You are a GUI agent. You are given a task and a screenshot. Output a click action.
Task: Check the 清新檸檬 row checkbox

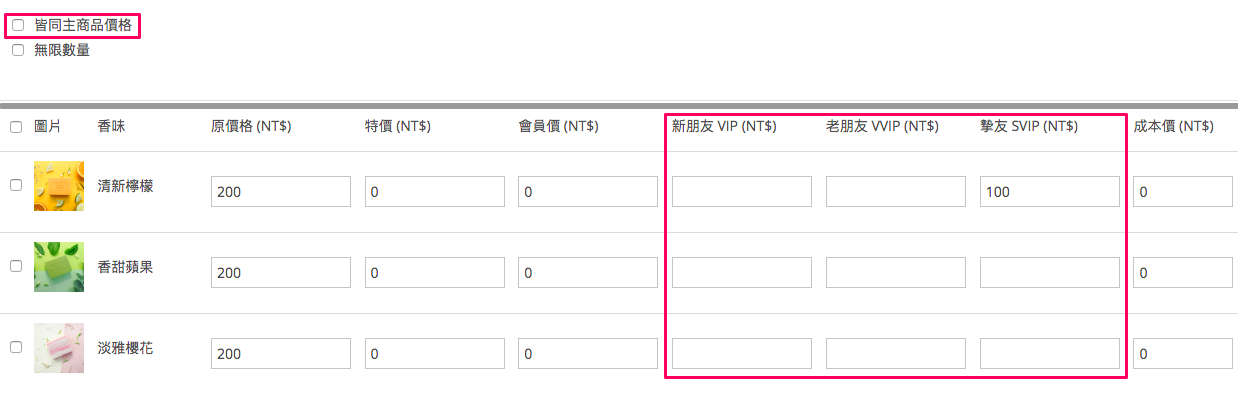(x=16, y=185)
